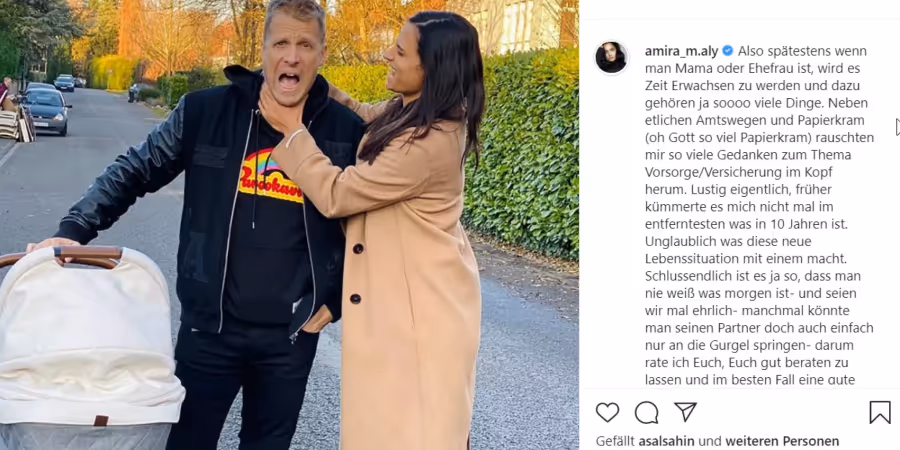The width and height of the screenshot is (900, 450).
Task: Like the post with the heart icon
Action: click(x=607, y=412)
